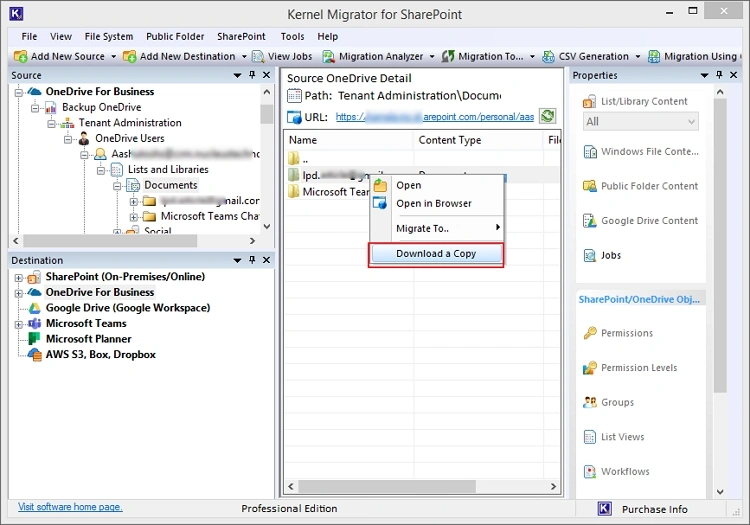The image size is (750, 525).
Task: Select Microsoft Planner destination item
Action: coord(88,339)
